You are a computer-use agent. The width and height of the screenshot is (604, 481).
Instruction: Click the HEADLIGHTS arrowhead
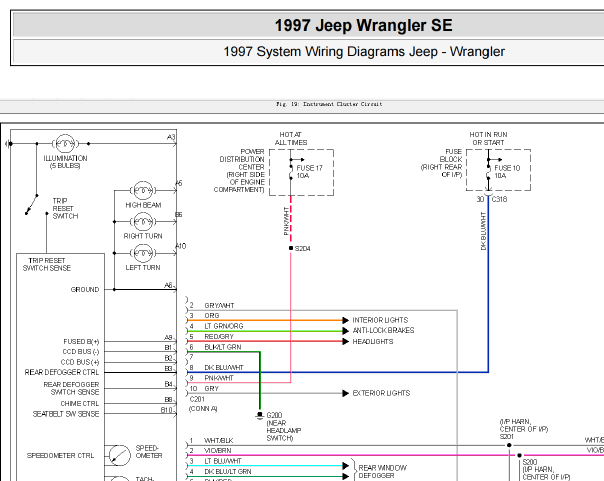click(346, 342)
